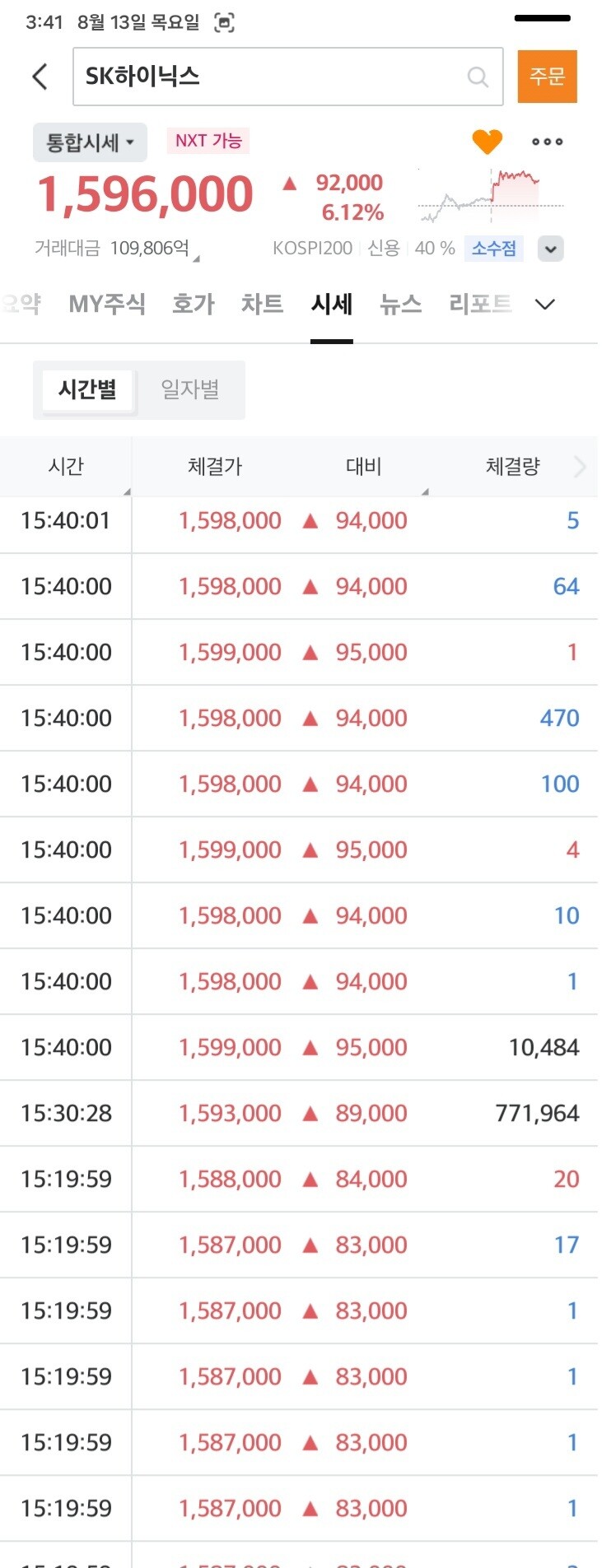This screenshot has height=1568, width=602.
Task: Tap the mini price chart thumbnail
Action: [x=491, y=196]
